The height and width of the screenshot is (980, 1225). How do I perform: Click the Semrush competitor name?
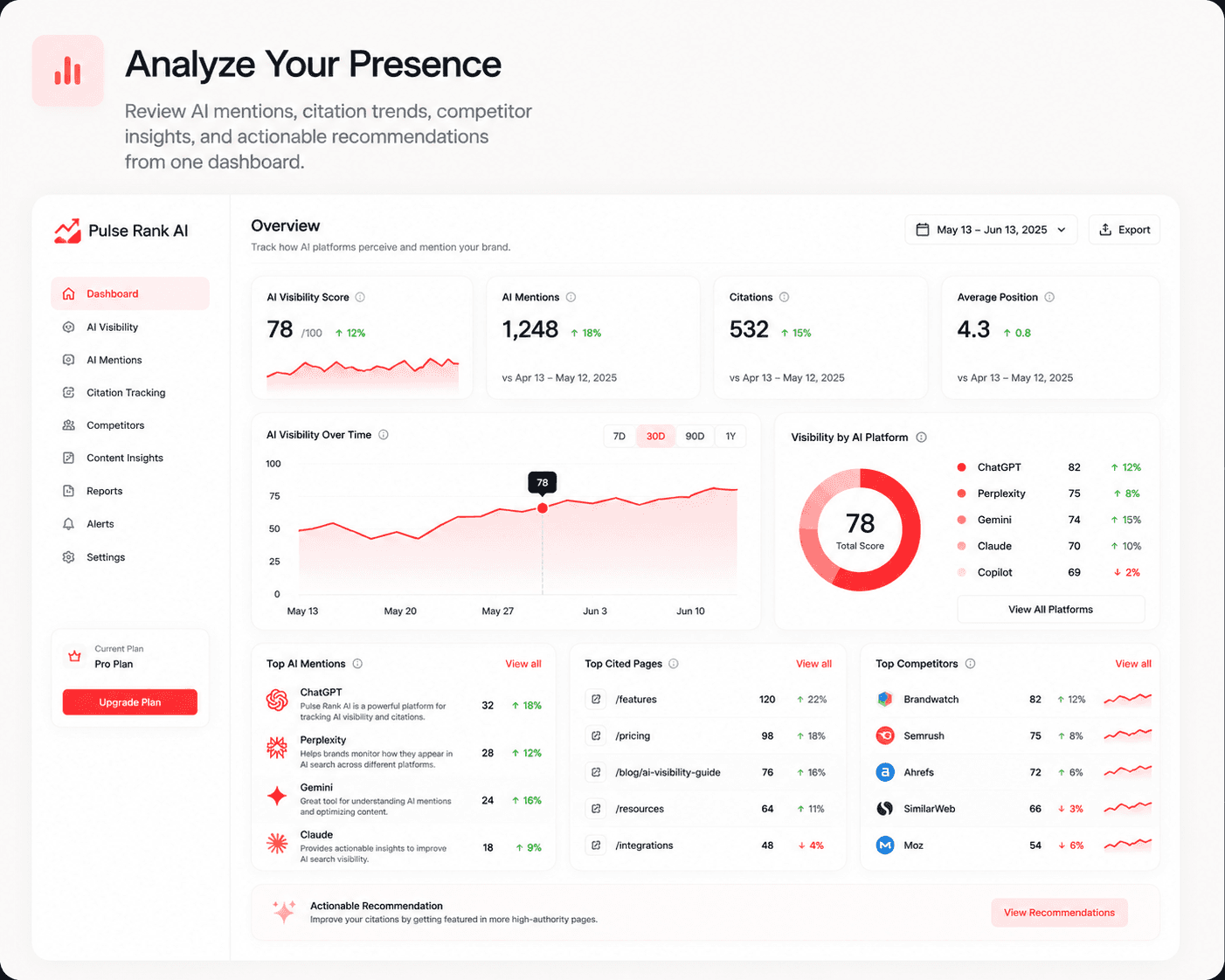click(924, 735)
